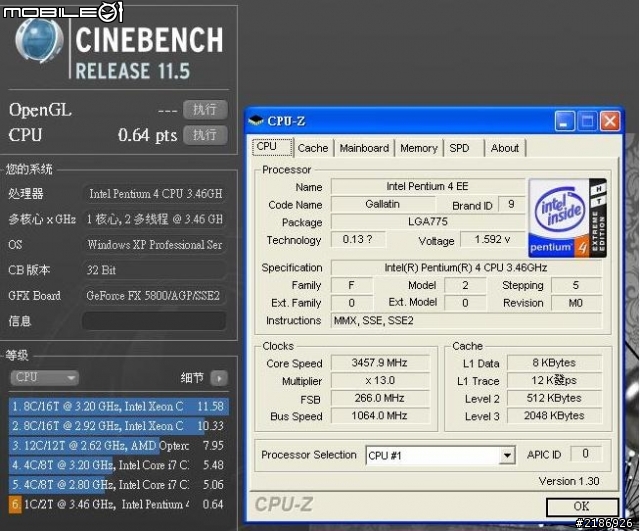The width and height of the screenshot is (640, 531).
Task: Select ranking row 4 Intel Core i7 5.48
Action: [x=118, y=465]
